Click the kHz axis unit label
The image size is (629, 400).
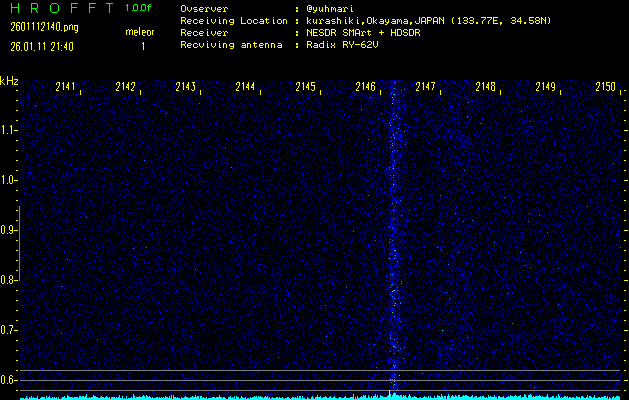pyautogui.click(x=9, y=81)
